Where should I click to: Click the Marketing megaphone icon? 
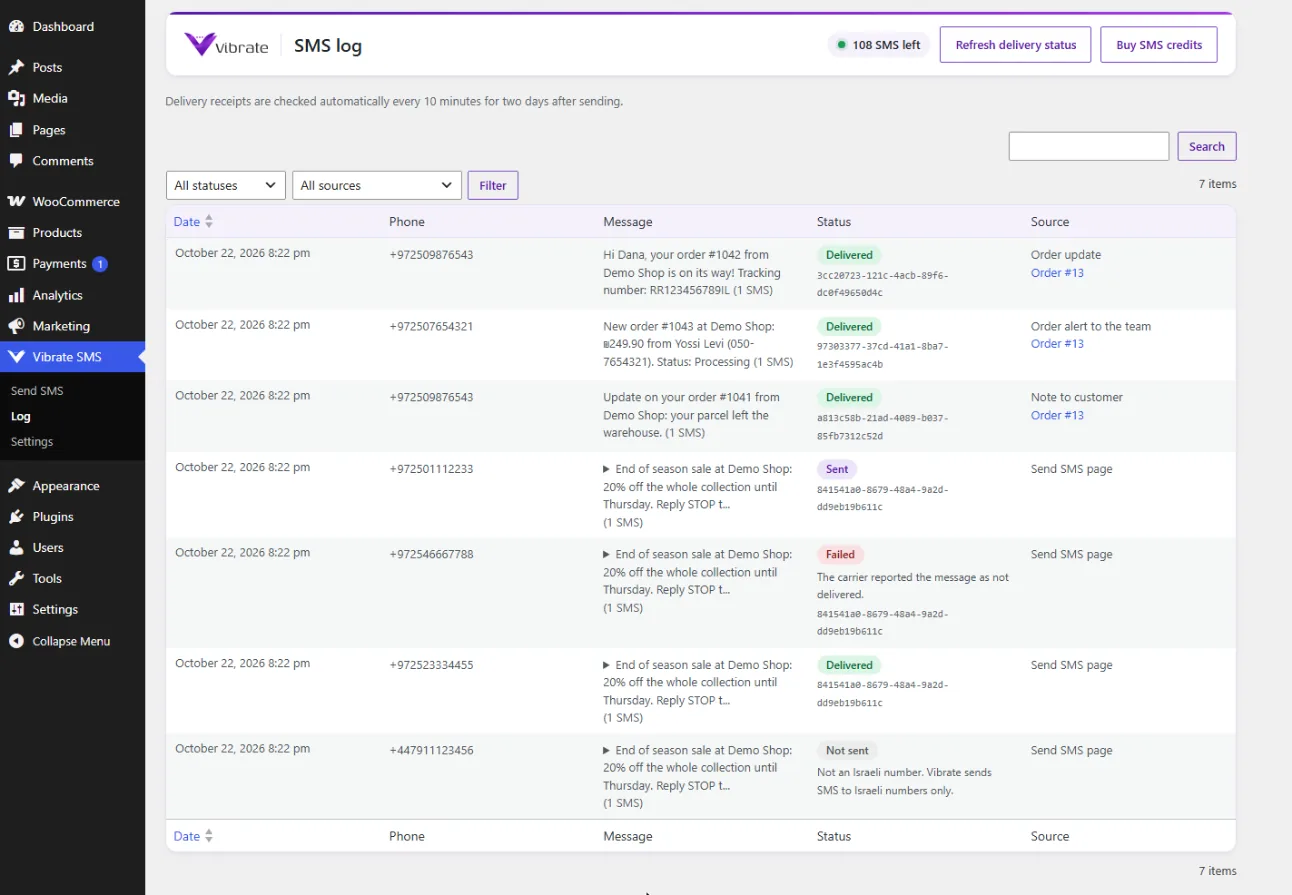16,327
